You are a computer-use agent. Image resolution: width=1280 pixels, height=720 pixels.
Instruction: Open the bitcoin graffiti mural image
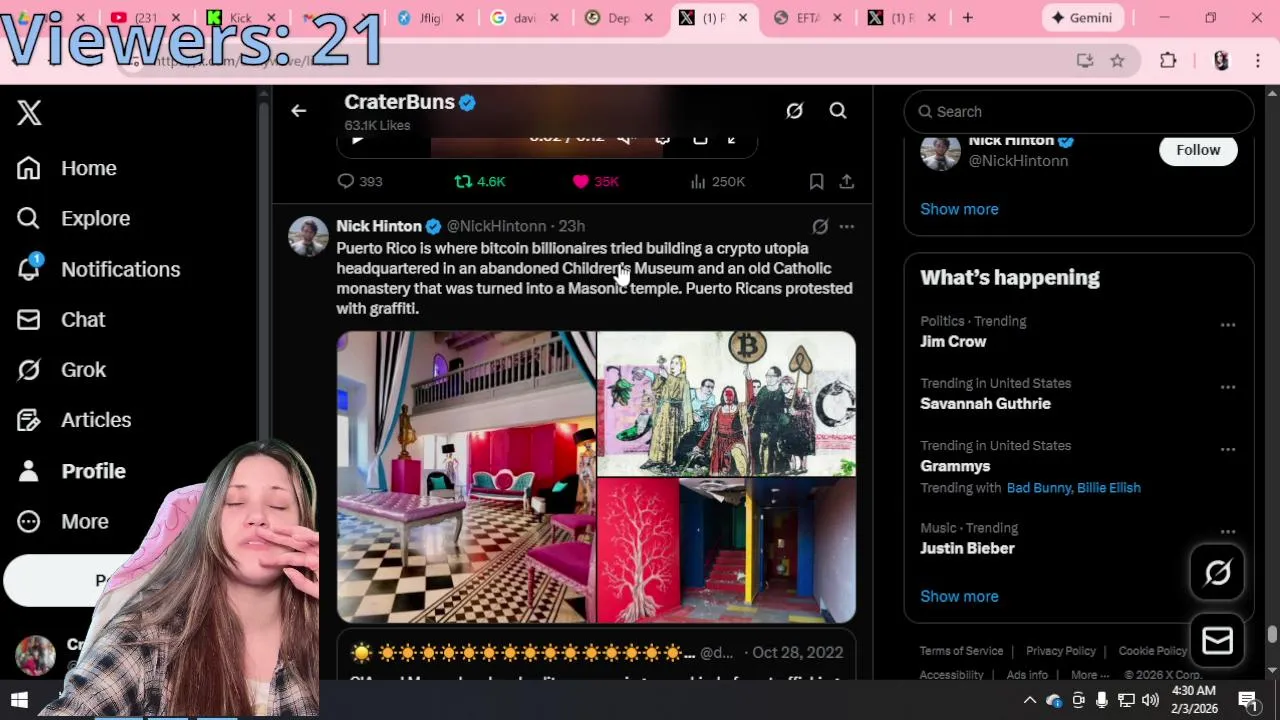[x=726, y=403]
